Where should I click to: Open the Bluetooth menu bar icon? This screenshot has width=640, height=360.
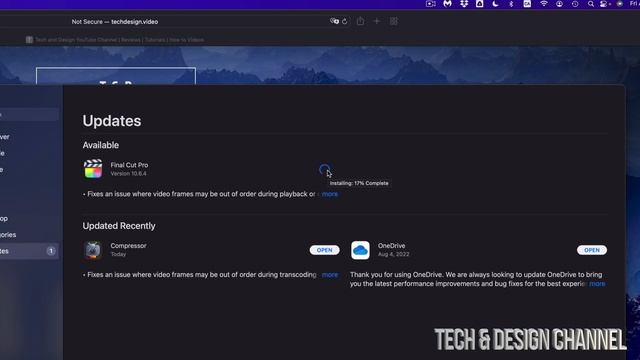pyautogui.click(x=511, y=4)
